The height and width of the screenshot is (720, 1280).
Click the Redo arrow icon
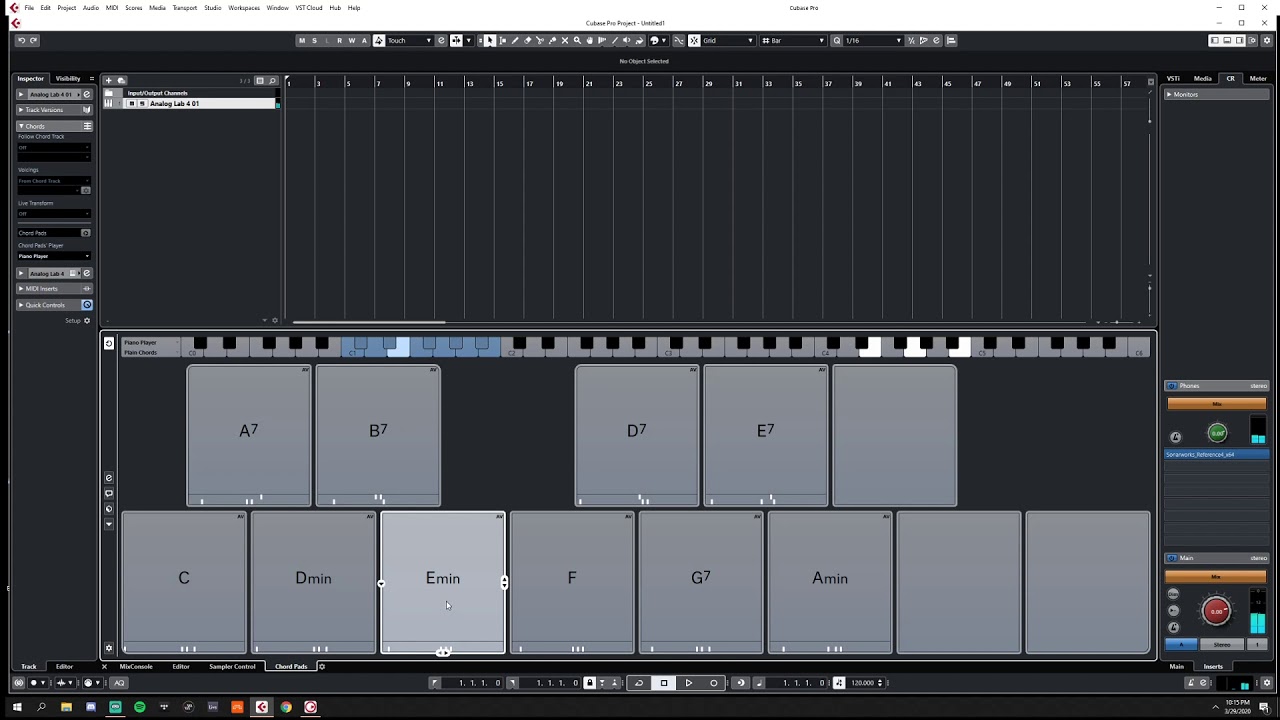pos(33,40)
